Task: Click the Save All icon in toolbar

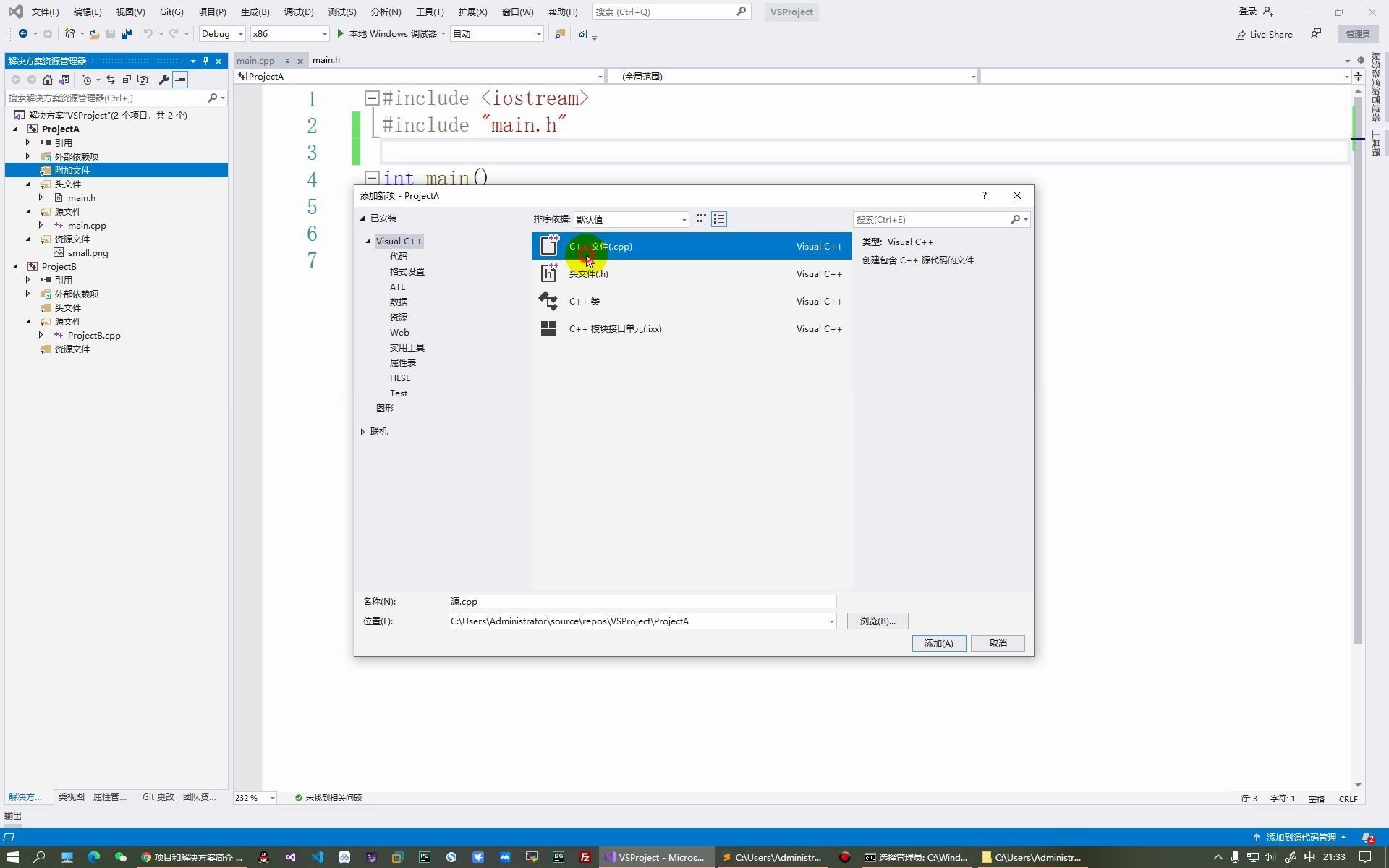Action: 125,33
